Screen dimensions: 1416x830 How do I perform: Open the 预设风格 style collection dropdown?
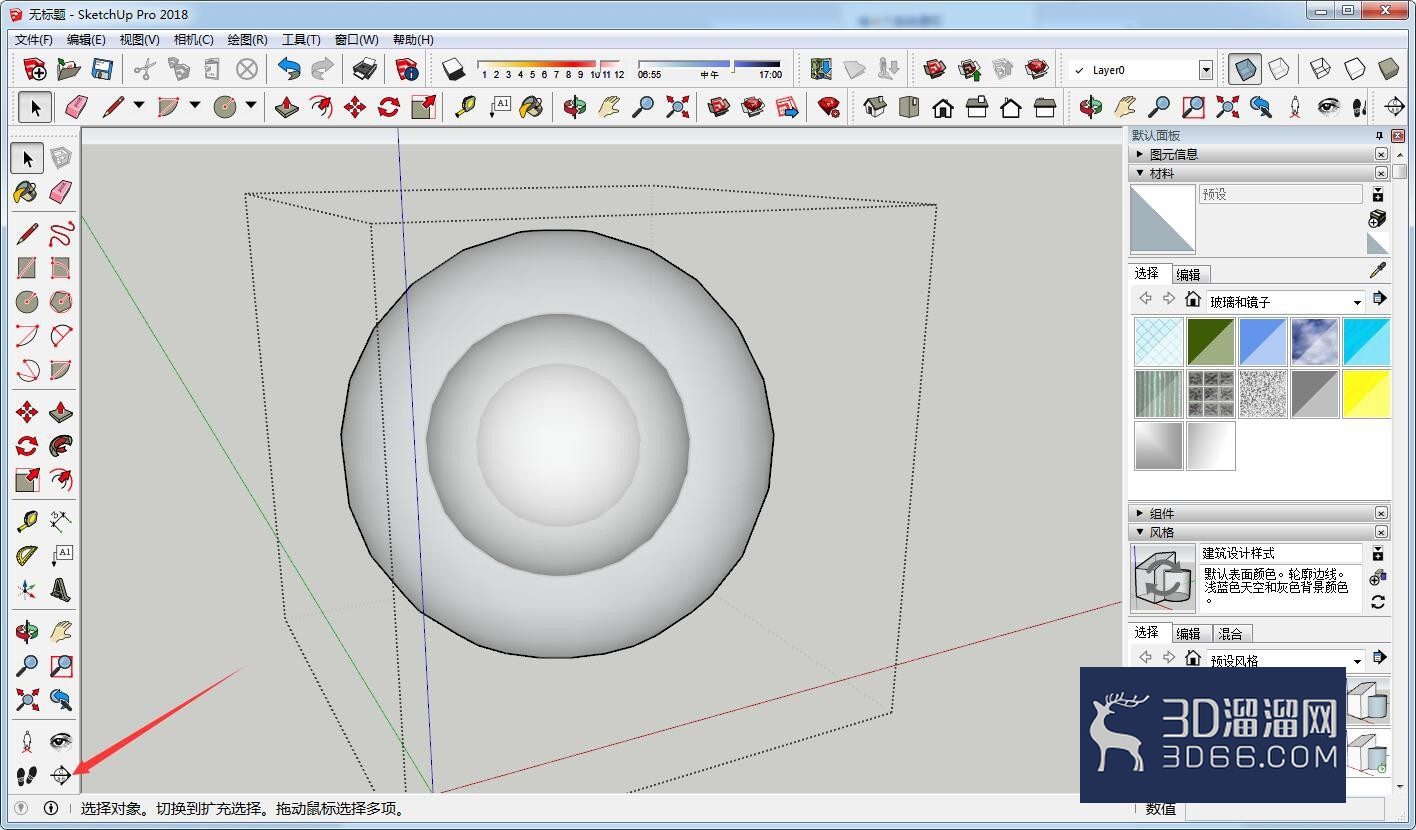[x=1357, y=661]
